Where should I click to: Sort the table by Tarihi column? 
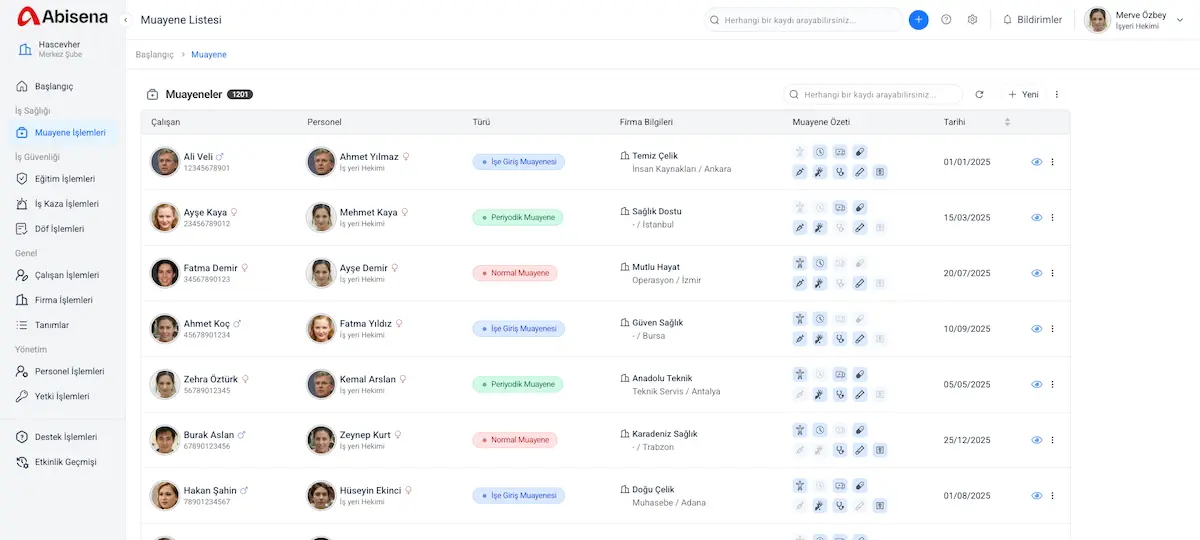[x=1007, y=122]
